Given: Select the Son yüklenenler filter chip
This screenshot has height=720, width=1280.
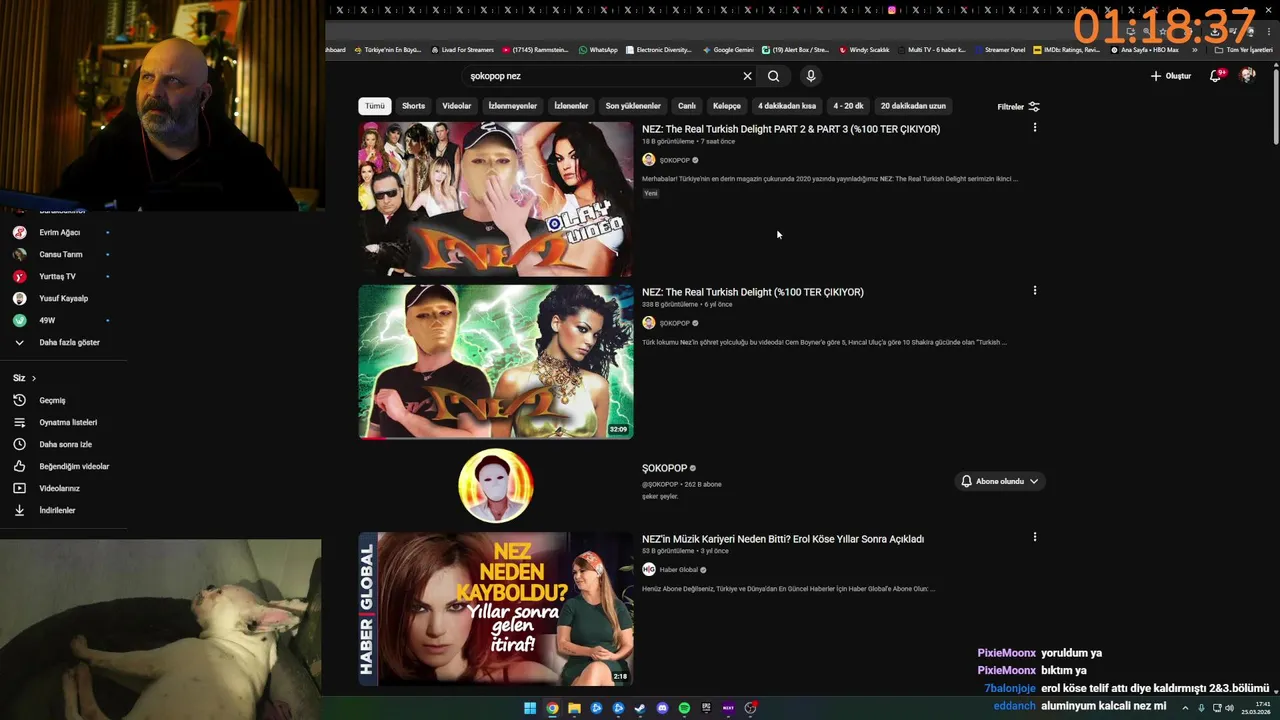Looking at the screenshot, I should point(633,106).
